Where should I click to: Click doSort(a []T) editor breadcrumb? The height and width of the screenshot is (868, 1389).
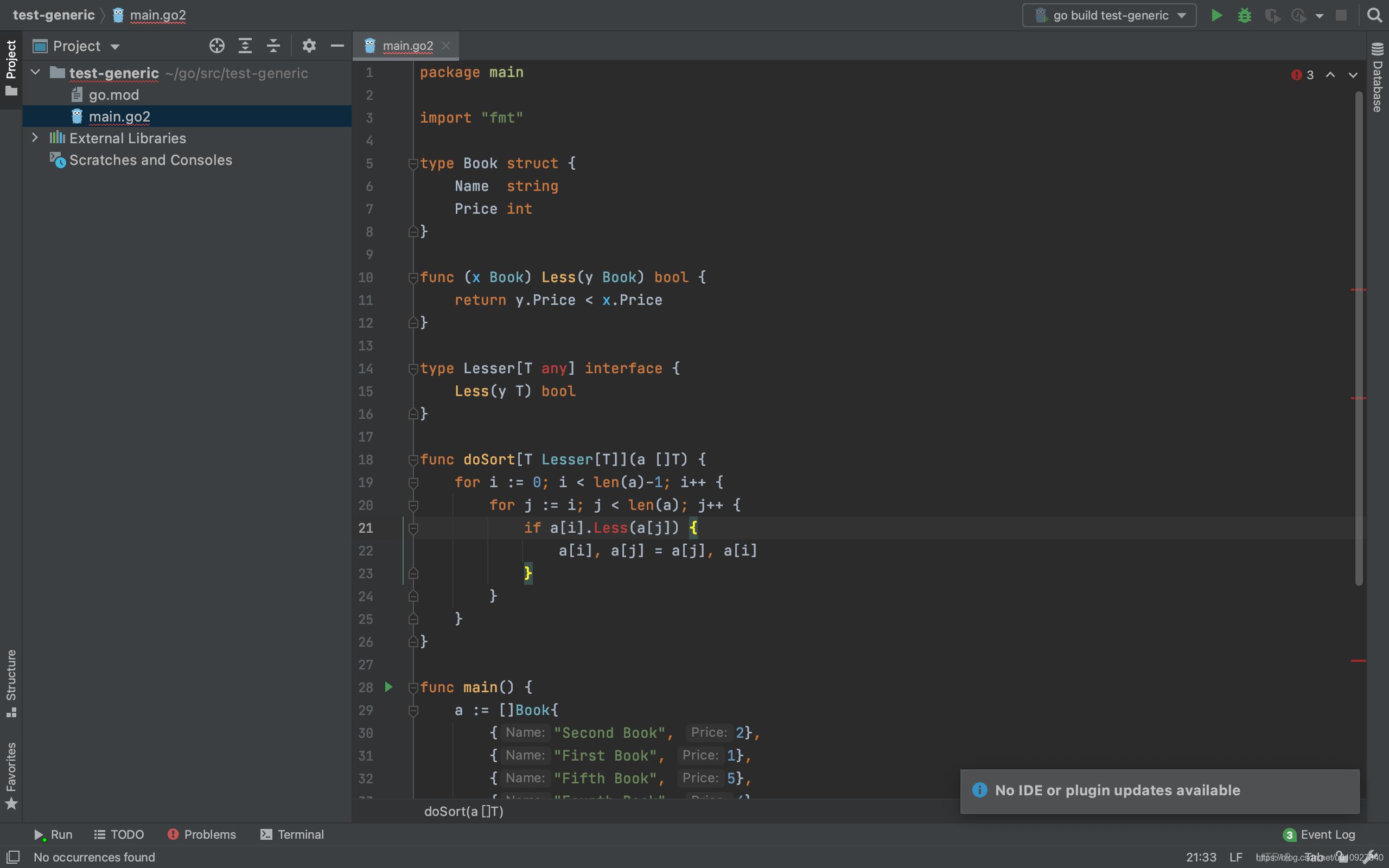pyautogui.click(x=464, y=811)
